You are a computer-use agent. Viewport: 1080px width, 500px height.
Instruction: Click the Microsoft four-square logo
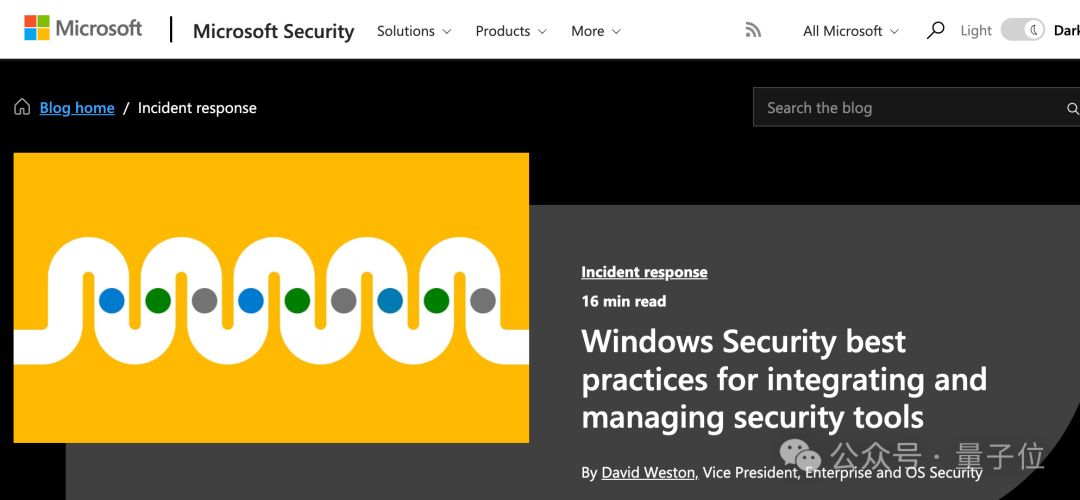coord(37,28)
